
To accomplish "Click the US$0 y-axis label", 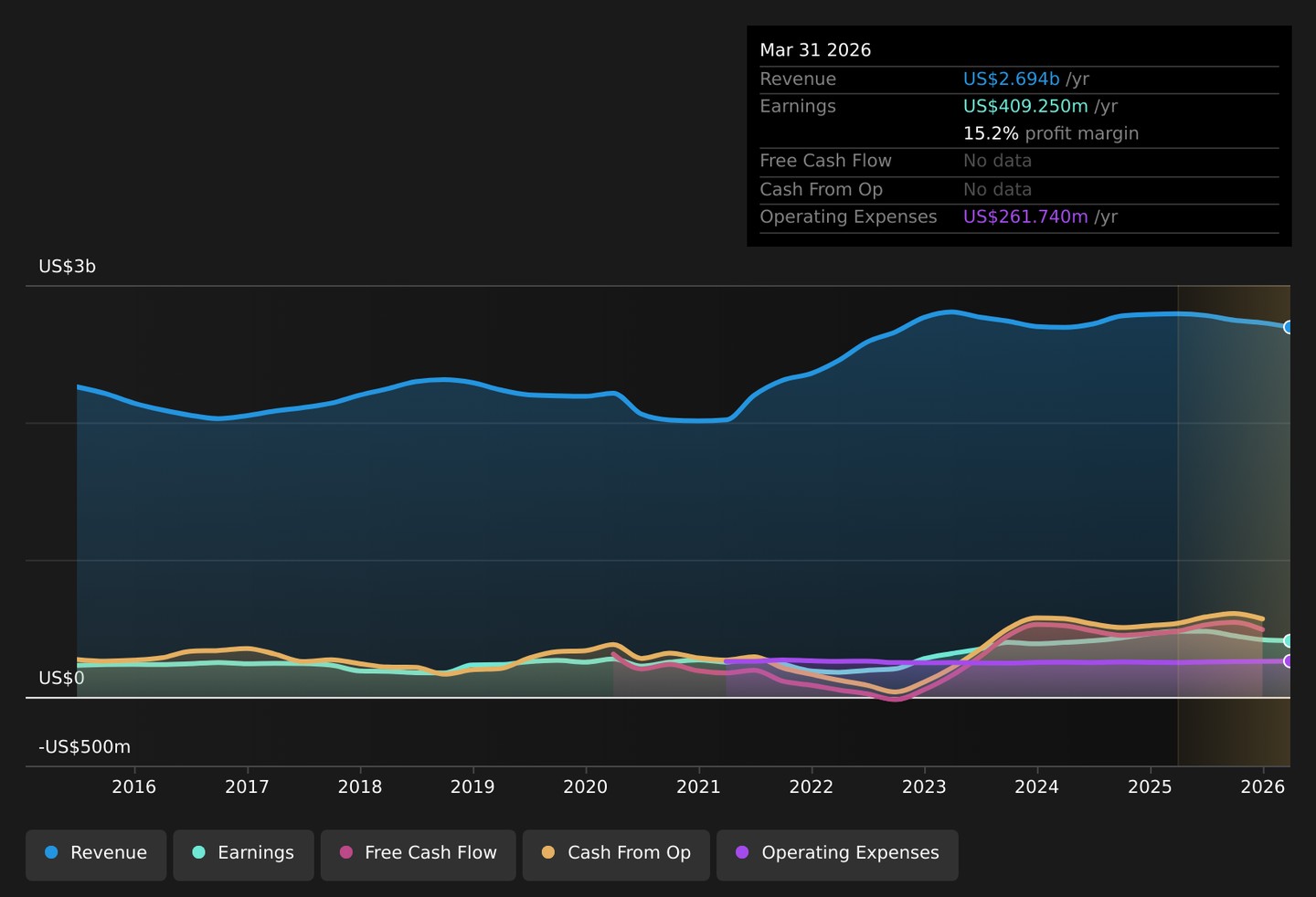I will tap(61, 678).
